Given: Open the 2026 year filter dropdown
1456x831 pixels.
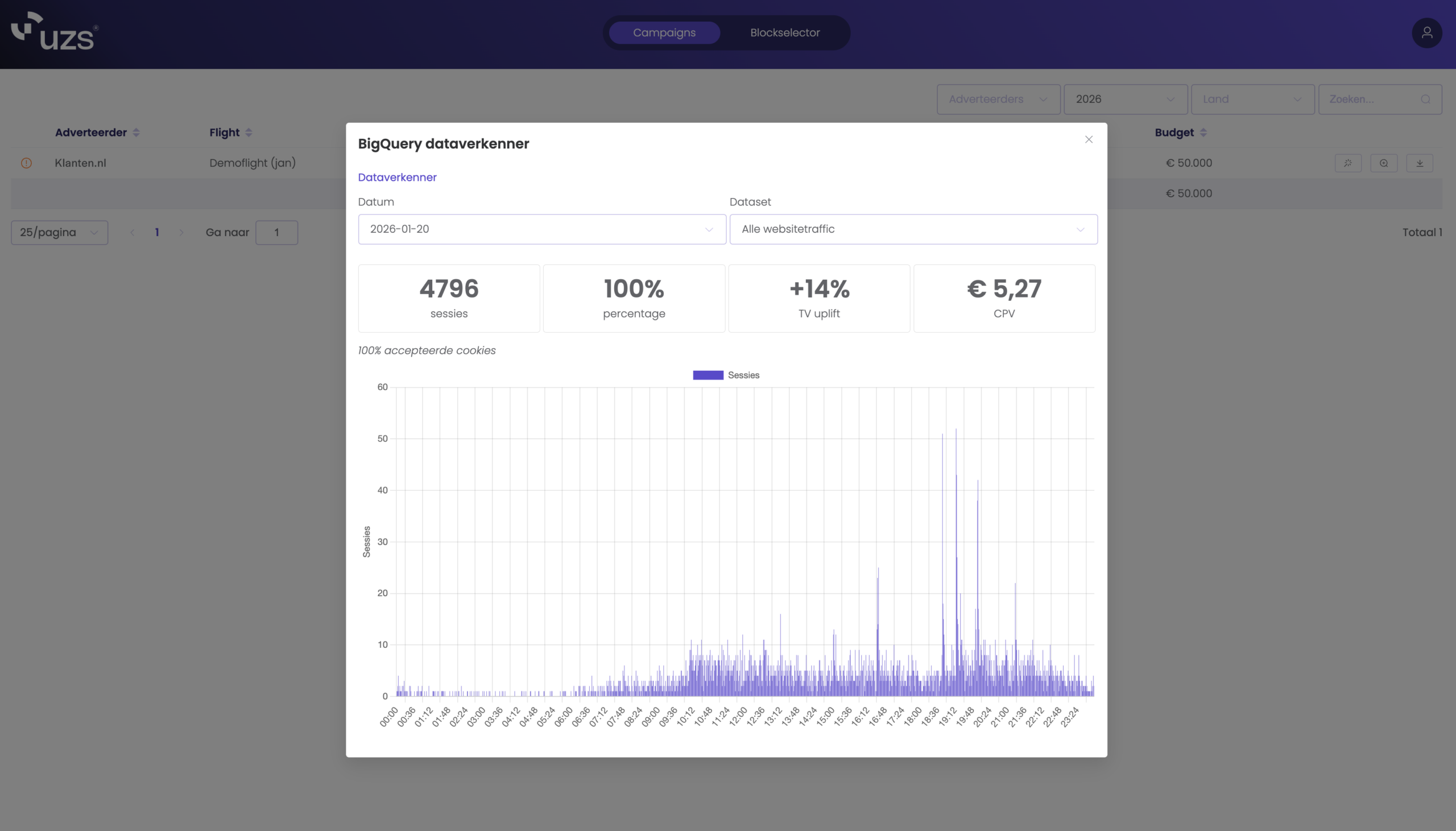Looking at the screenshot, I should point(1125,100).
